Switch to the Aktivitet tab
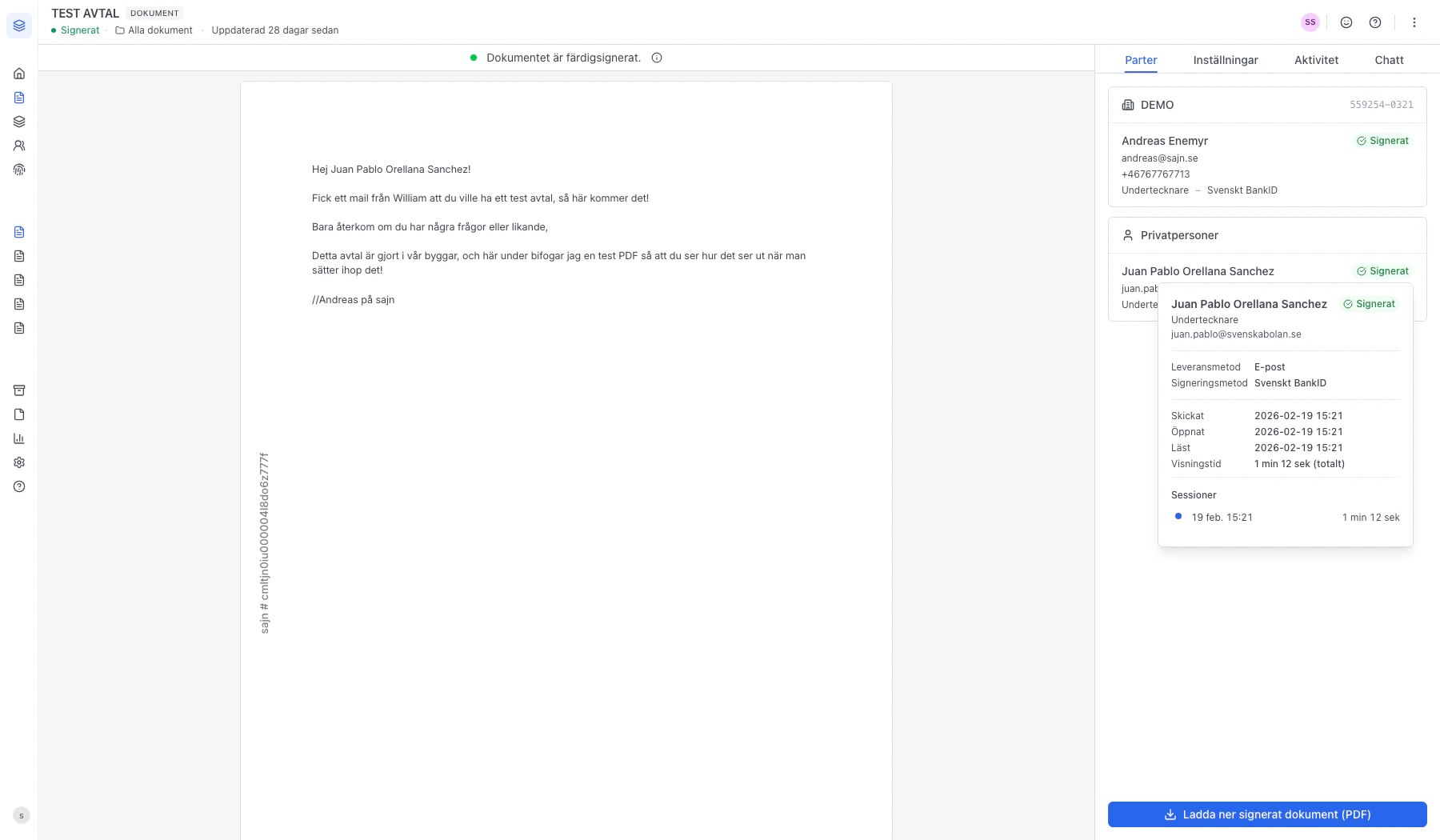1440x840 pixels. (1317, 60)
